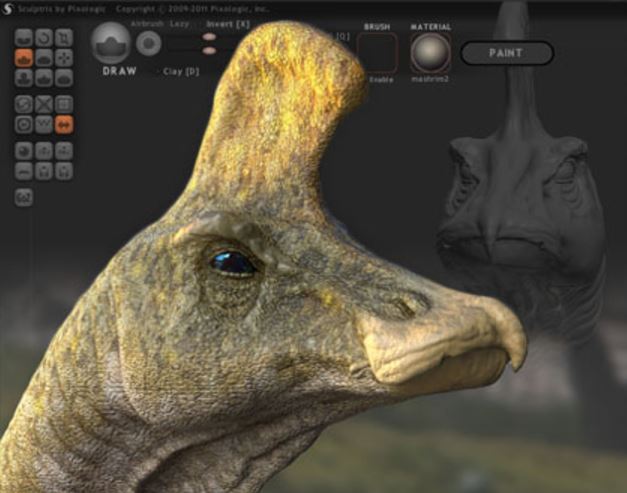Select the Scale tool

click(x=64, y=38)
